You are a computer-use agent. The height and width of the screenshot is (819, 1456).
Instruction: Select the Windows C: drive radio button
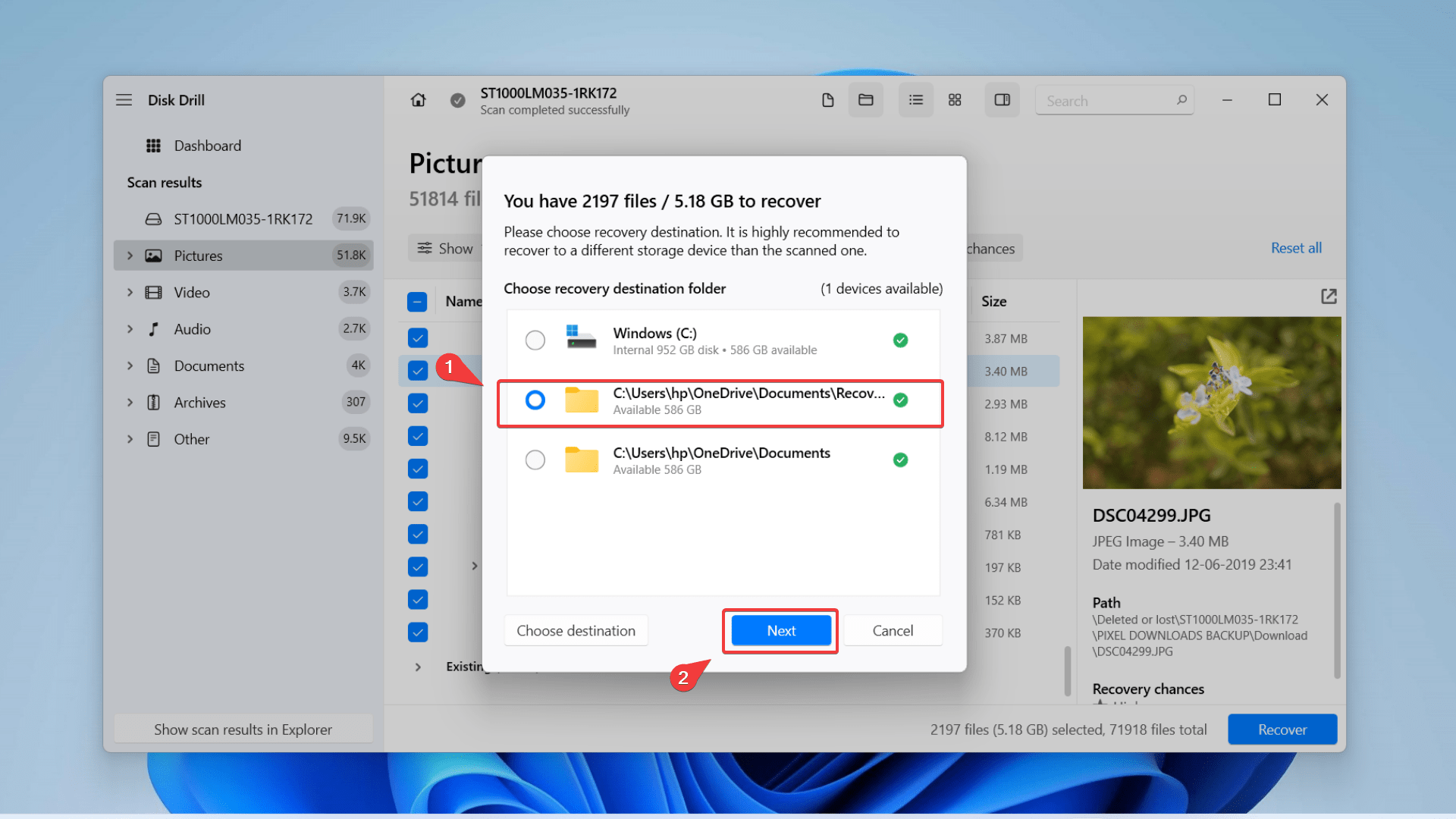coord(534,340)
